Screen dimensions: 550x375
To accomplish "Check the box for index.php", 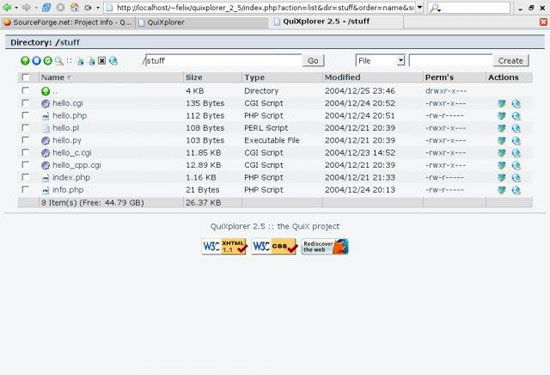I will (x=25, y=177).
